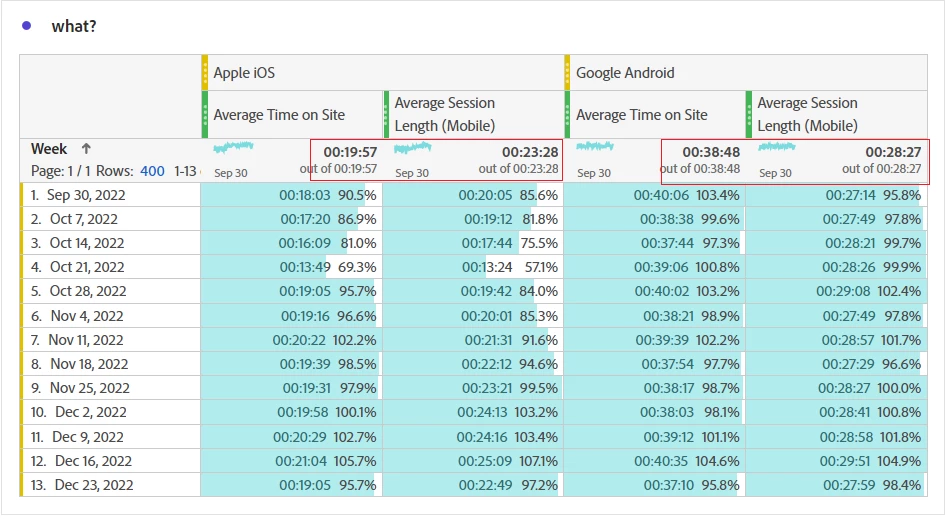Click the cell 00:20:22 102.2%
Viewport: 945px width, 519px height.
click(x=292, y=340)
